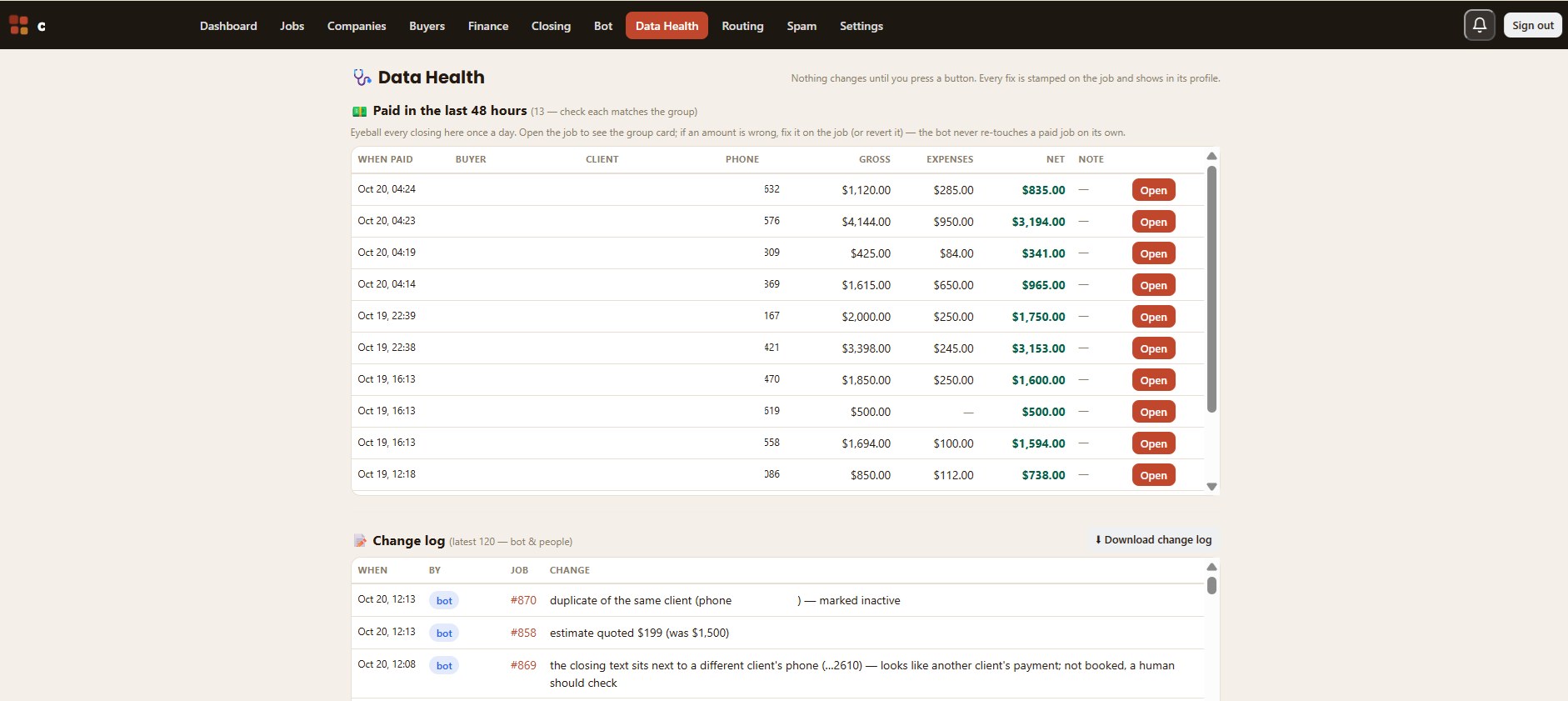Image resolution: width=1568 pixels, height=701 pixels.
Task: Open the job with net $3,194.00
Action: pos(1154,222)
